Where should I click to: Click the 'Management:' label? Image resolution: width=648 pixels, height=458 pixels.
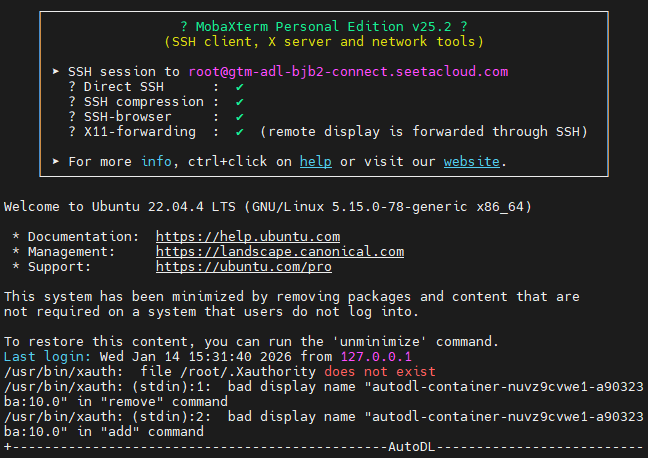pos(71,252)
